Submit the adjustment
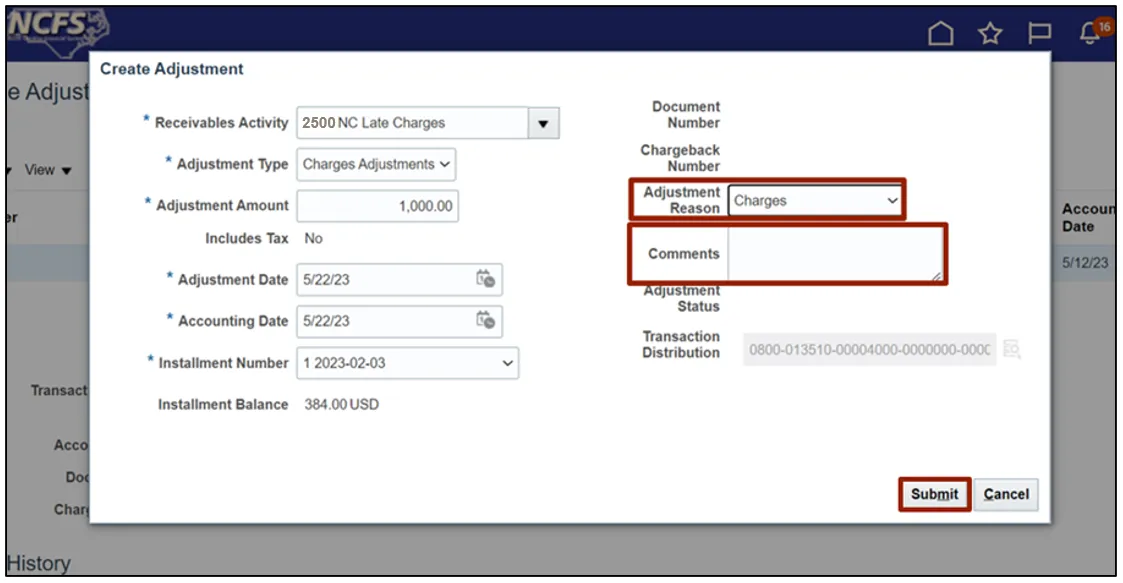Viewport: 1123px width, 583px height. 934,494
